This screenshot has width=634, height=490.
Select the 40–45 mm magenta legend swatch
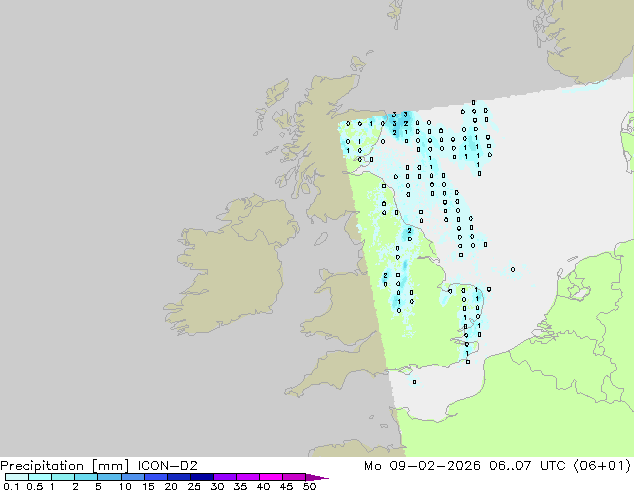pos(271,477)
